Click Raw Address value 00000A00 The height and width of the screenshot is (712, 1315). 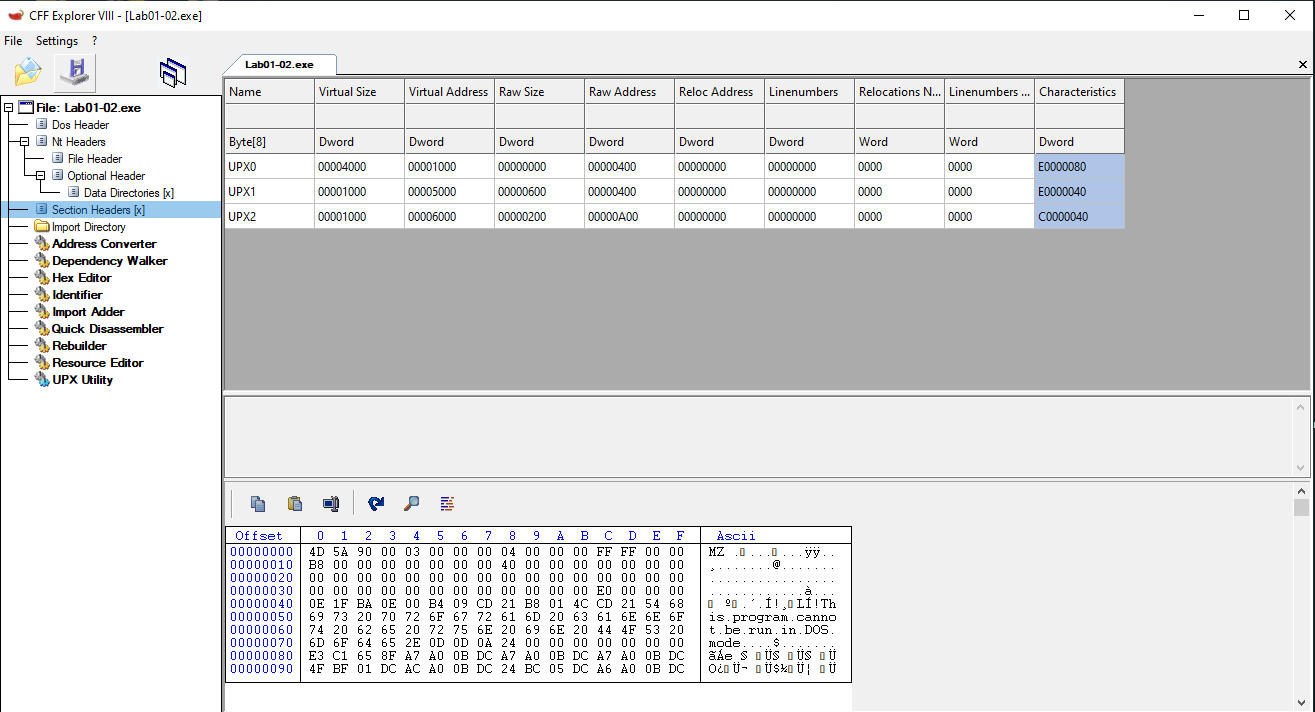[x=629, y=216]
